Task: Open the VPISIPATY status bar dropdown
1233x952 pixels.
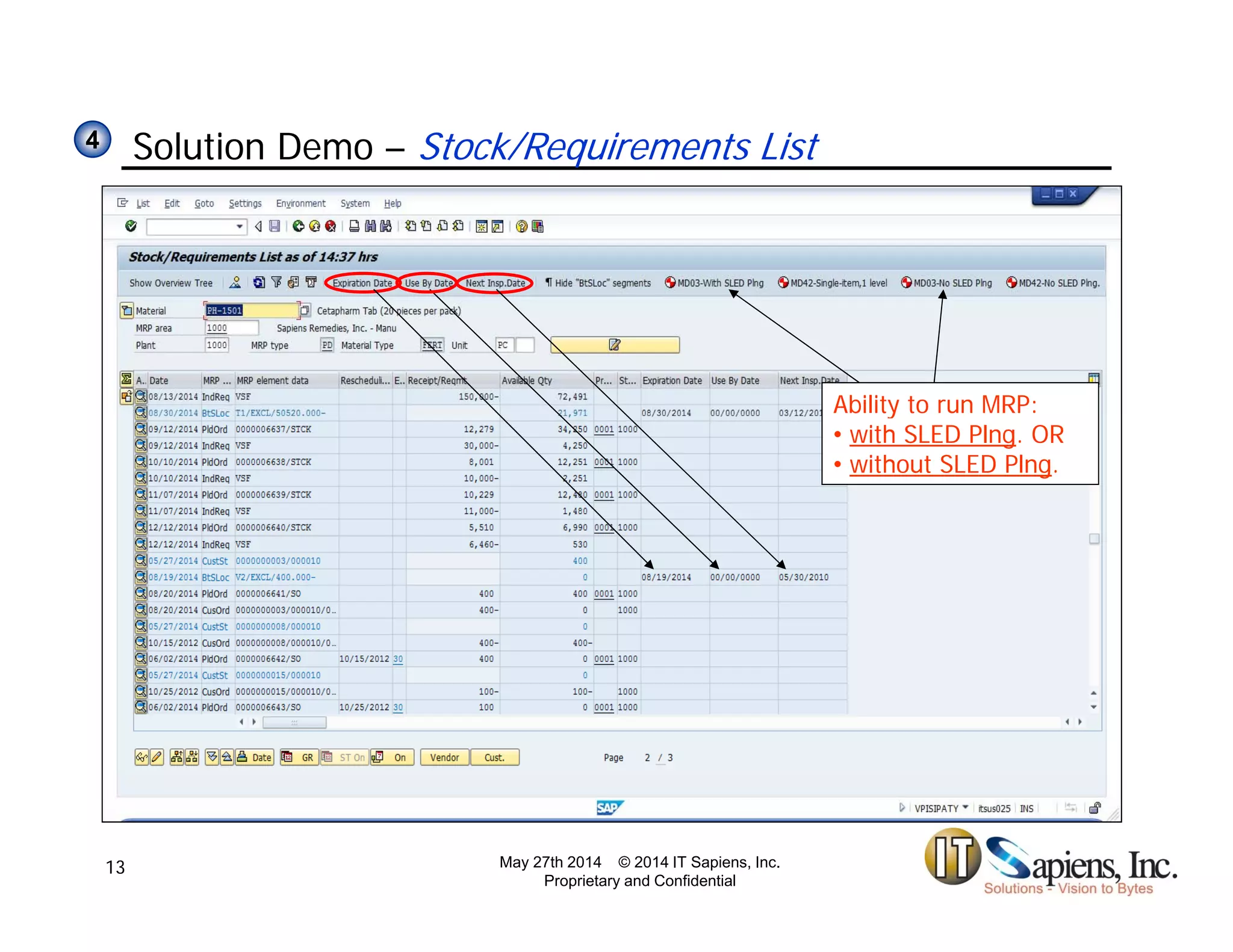Action: (966, 808)
